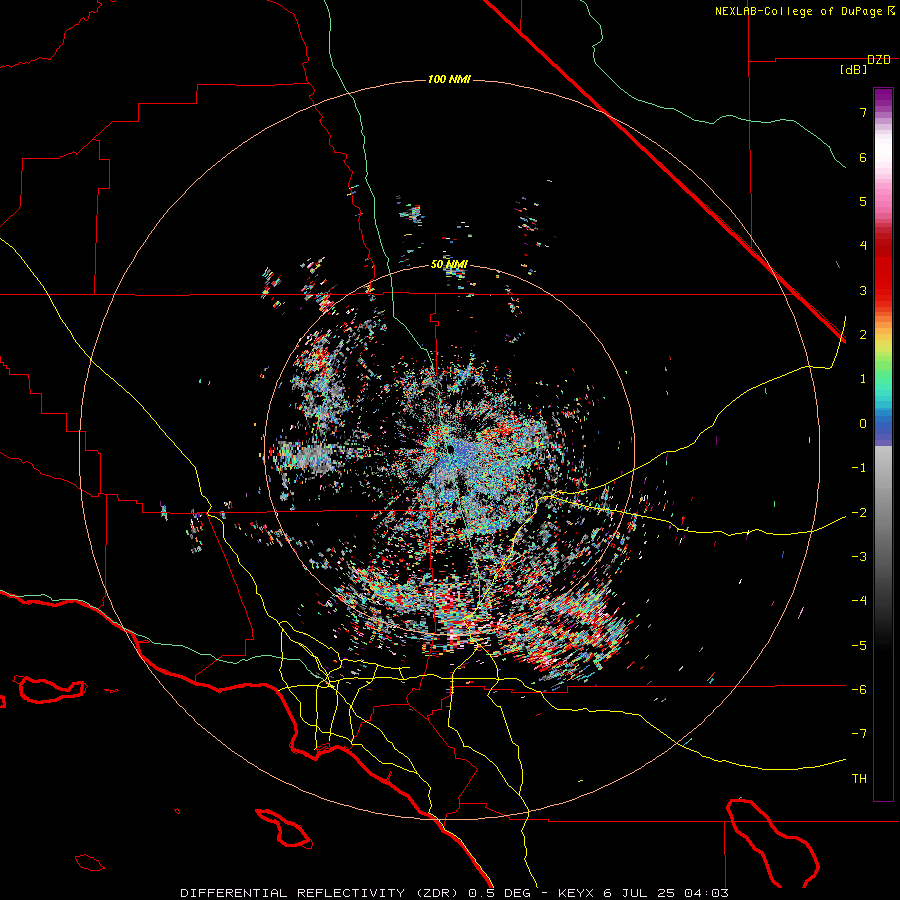Click the -2 value on color scale

pos(859,513)
